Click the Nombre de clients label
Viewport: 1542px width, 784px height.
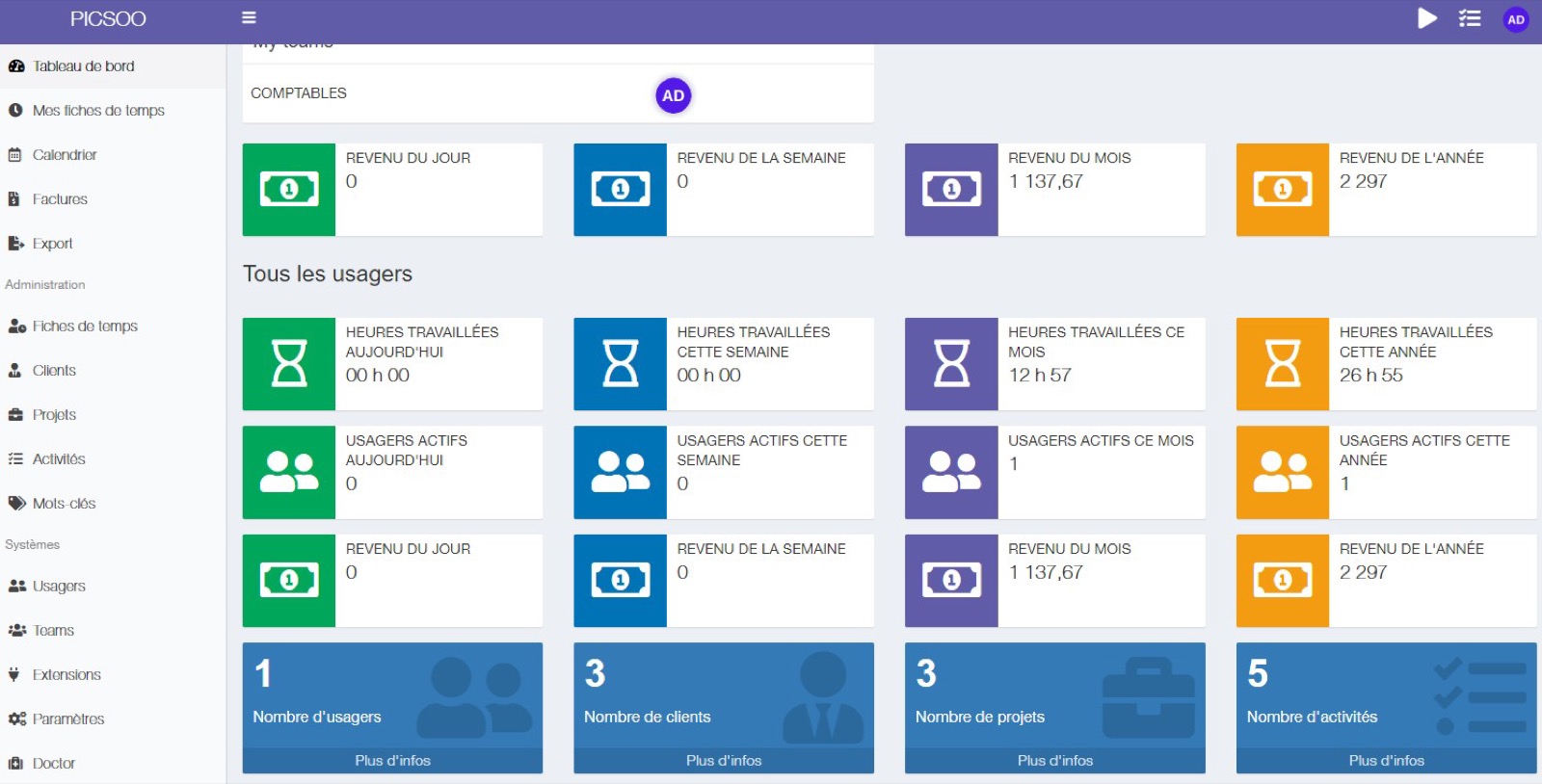pos(648,718)
